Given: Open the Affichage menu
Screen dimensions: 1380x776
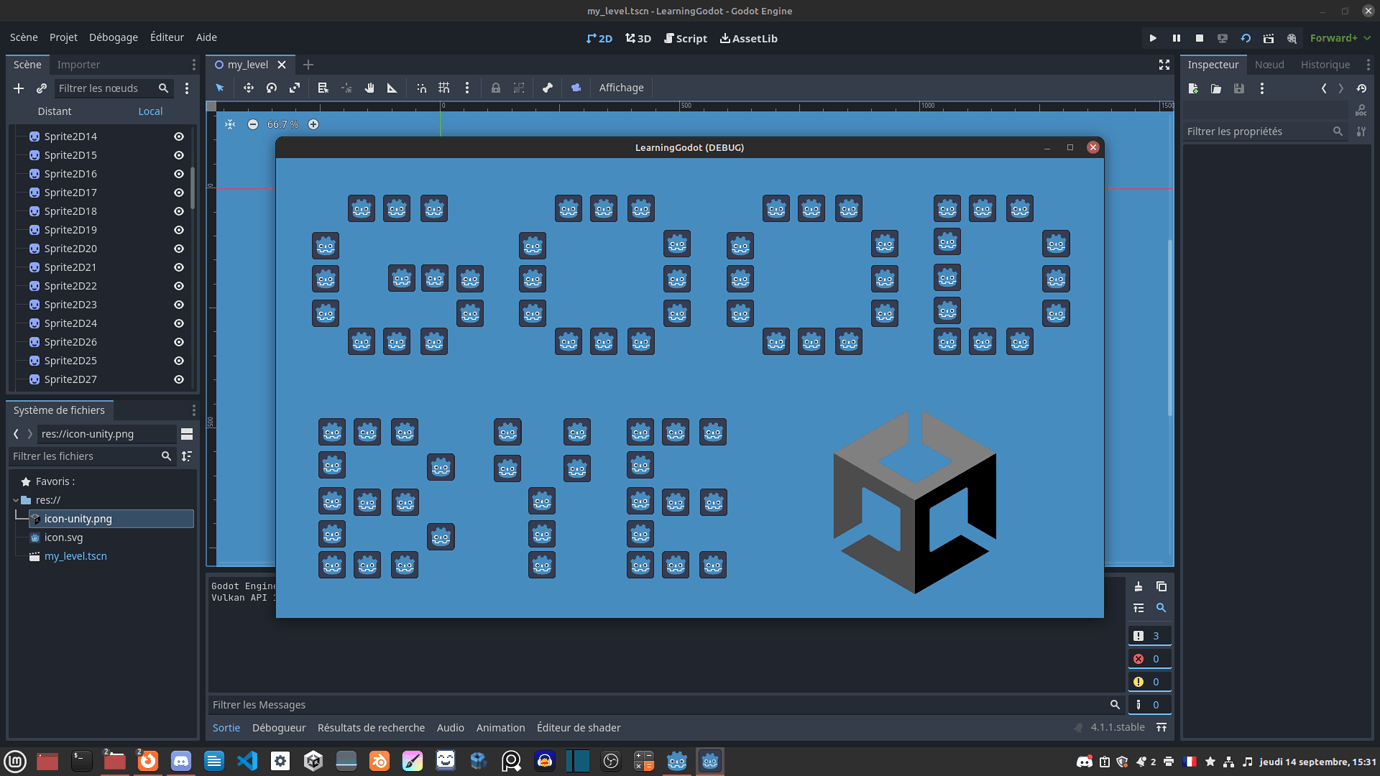Looking at the screenshot, I should click(x=621, y=88).
